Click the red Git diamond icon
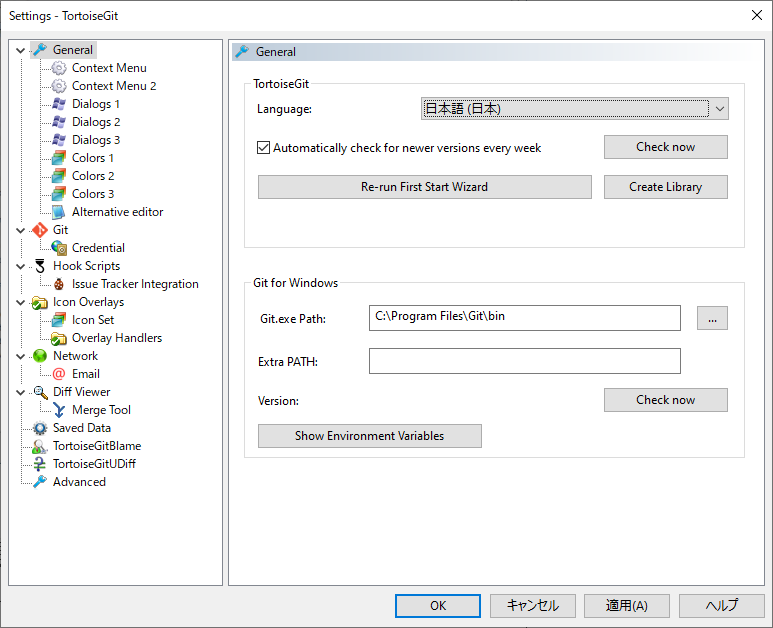This screenshot has height=628, width=773. 39,230
